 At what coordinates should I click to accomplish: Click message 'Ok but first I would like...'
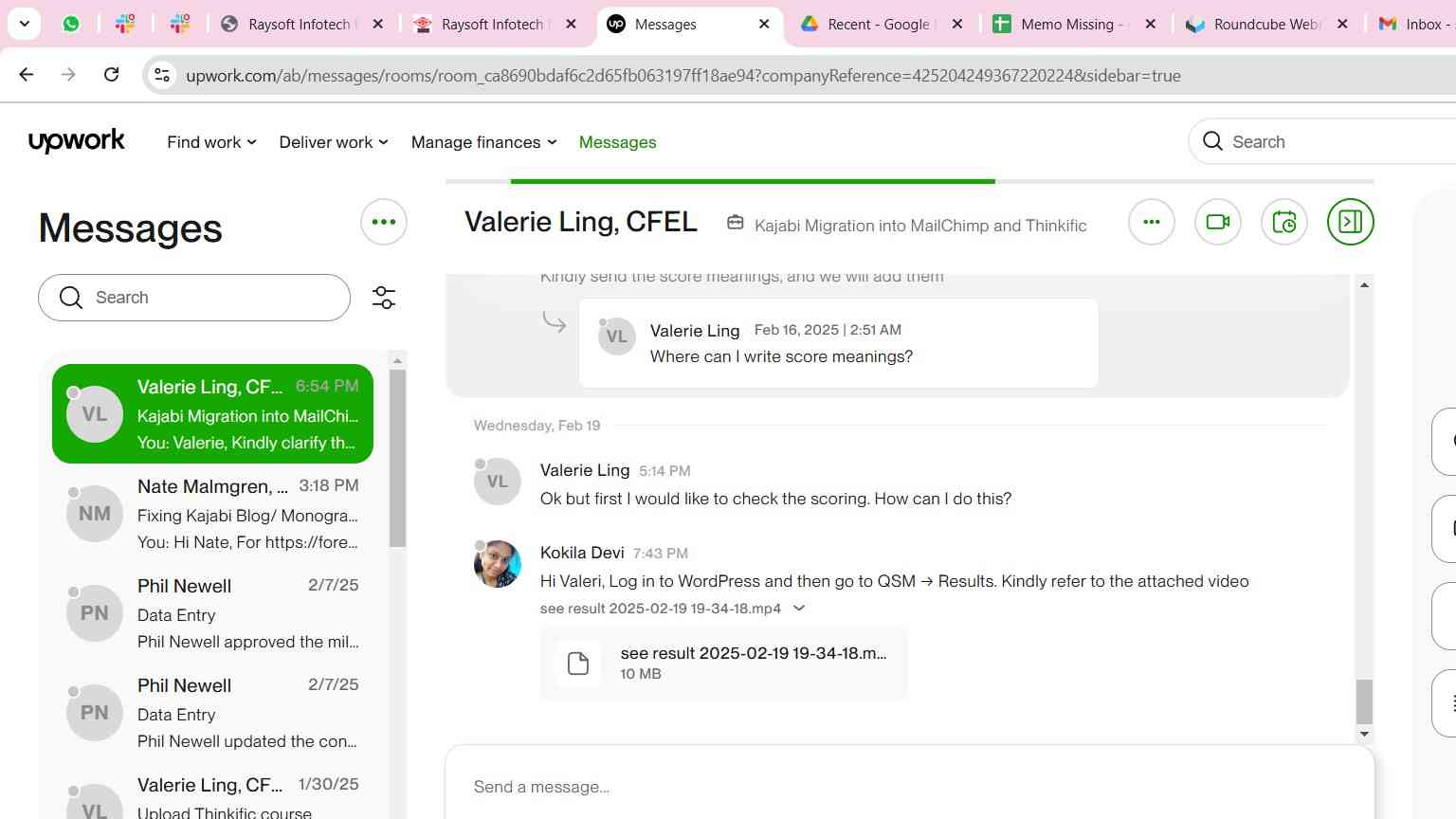click(x=775, y=499)
